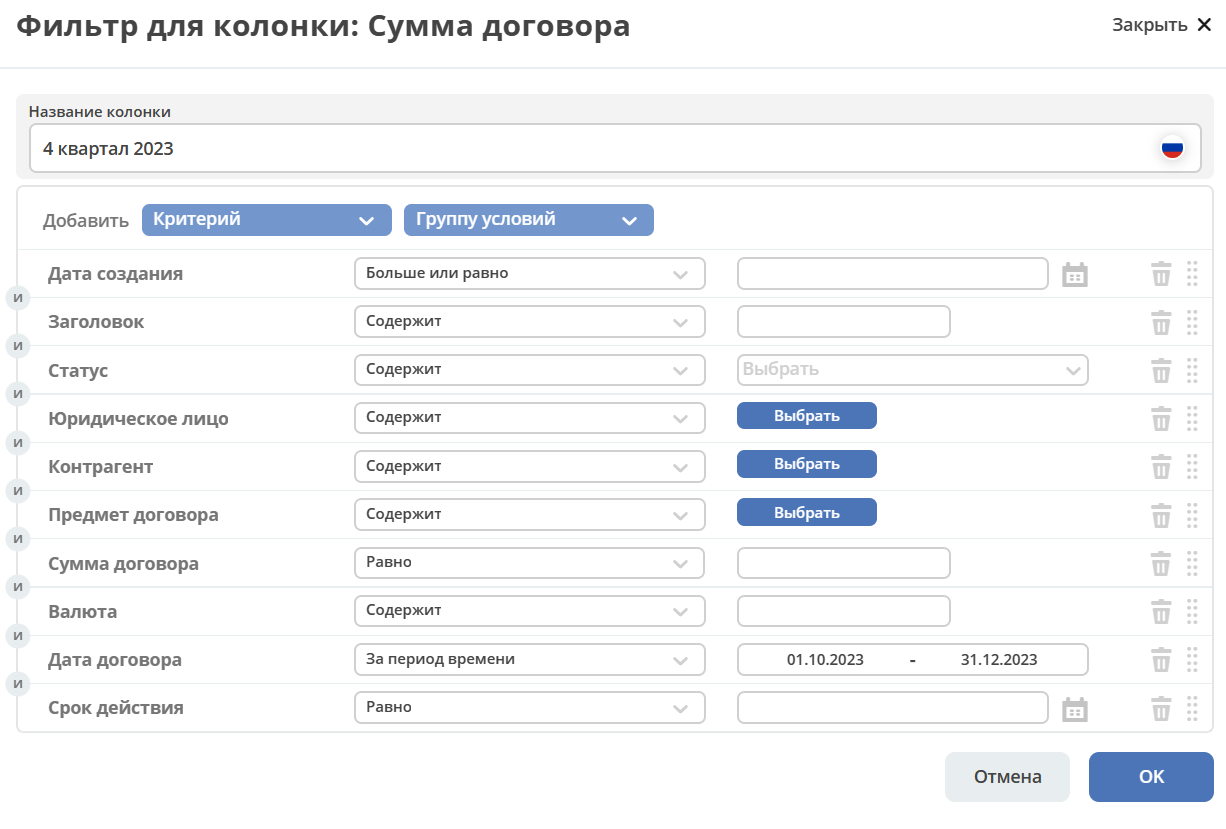Open the Группу условий add dropdown
Viewport: 1226px width, 829px height.
pos(529,220)
